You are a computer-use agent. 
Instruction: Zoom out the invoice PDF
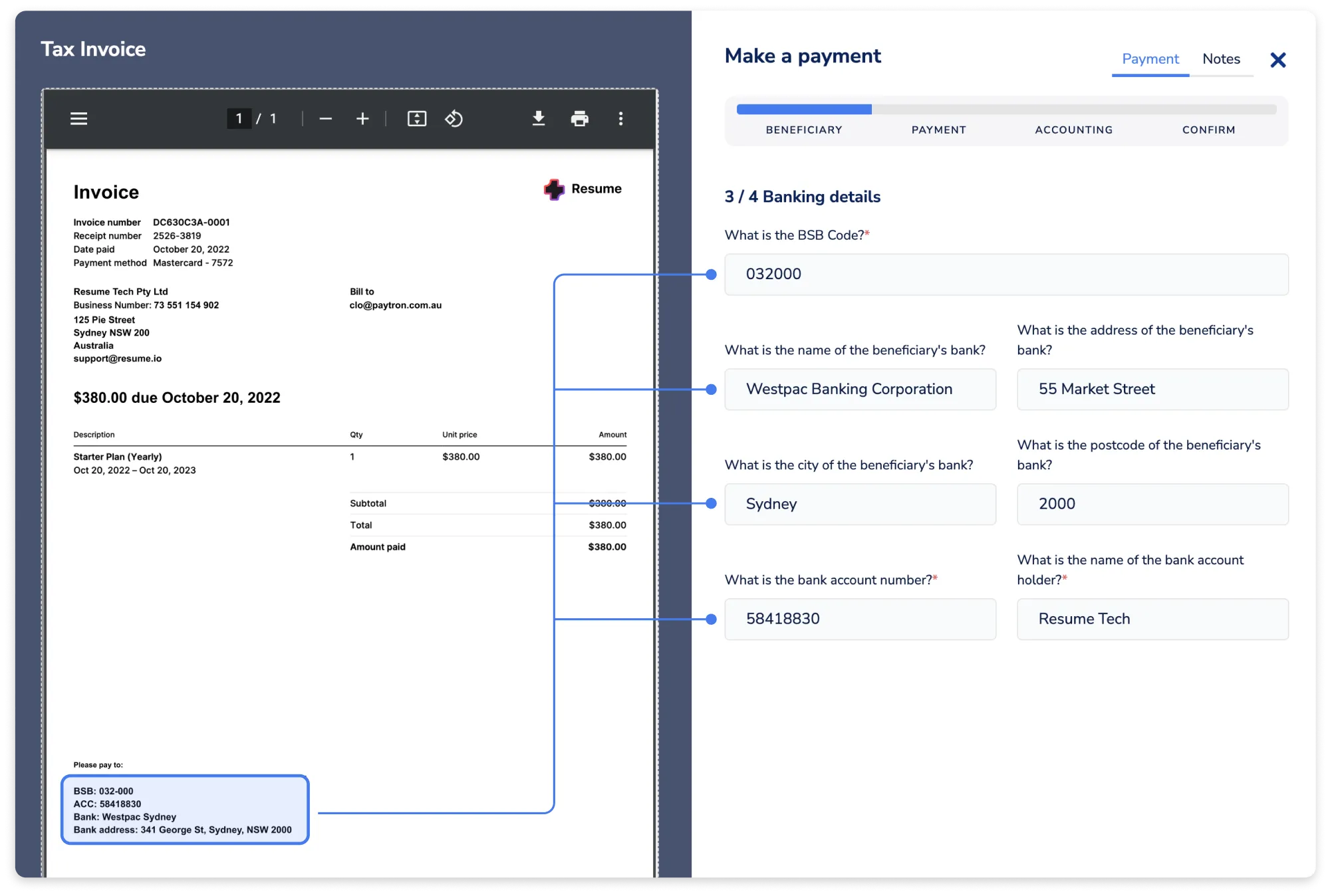(325, 119)
